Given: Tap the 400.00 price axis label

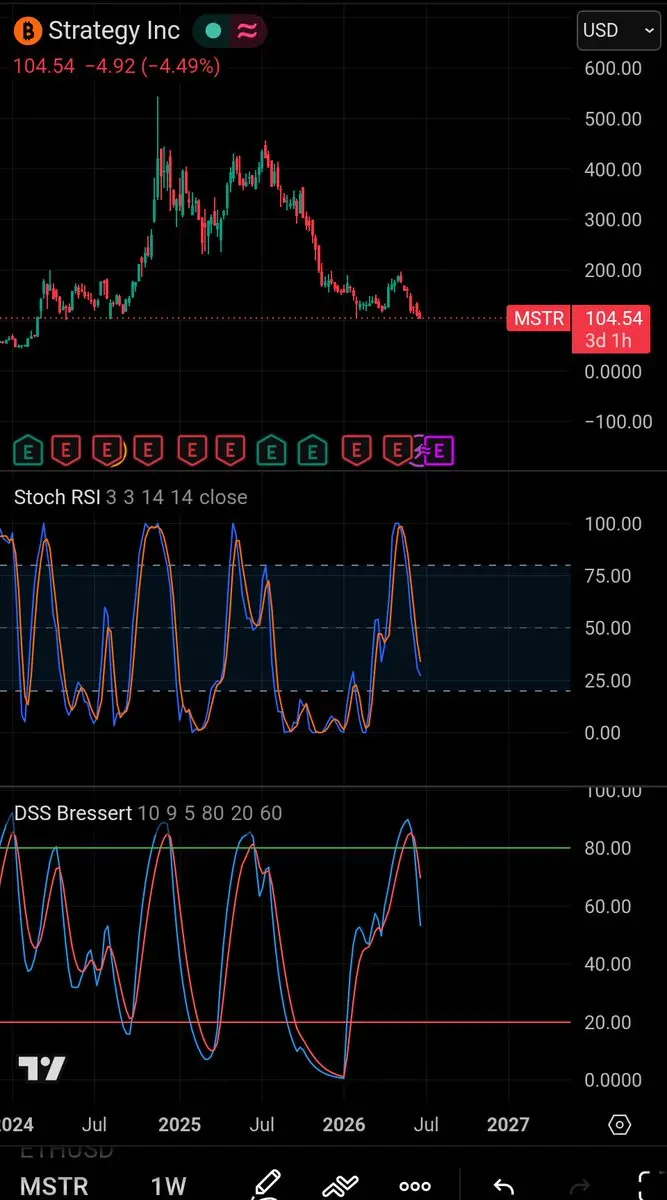Looking at the screenshot, I should 613,169.
